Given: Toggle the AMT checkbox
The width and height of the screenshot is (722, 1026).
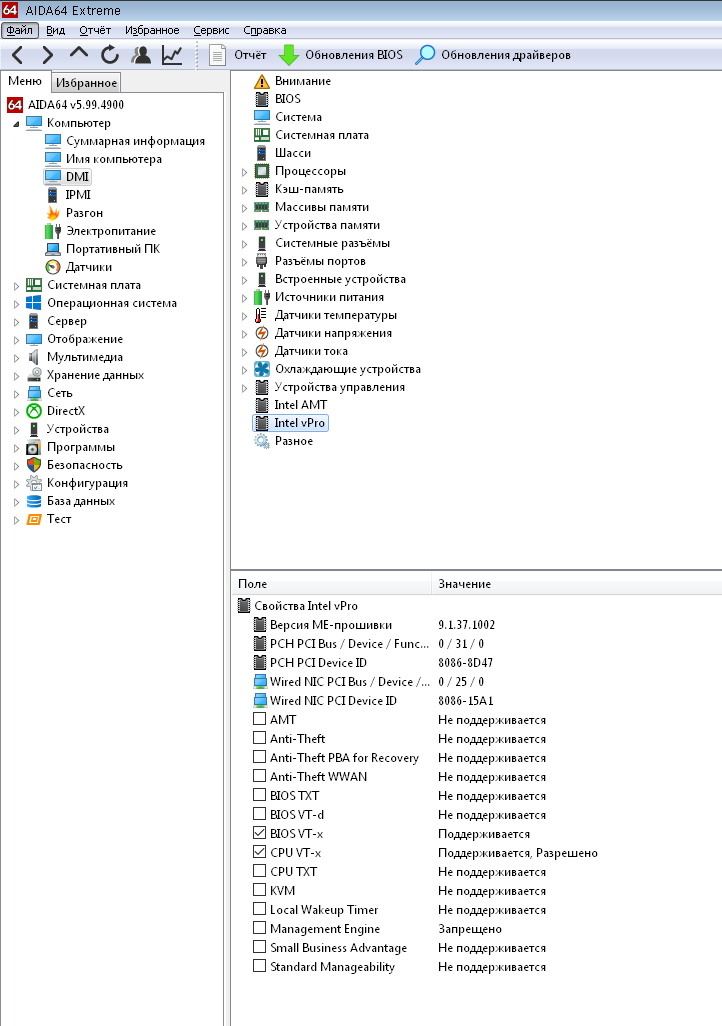Looking at the screenshot, I should [x=259, y=718].
